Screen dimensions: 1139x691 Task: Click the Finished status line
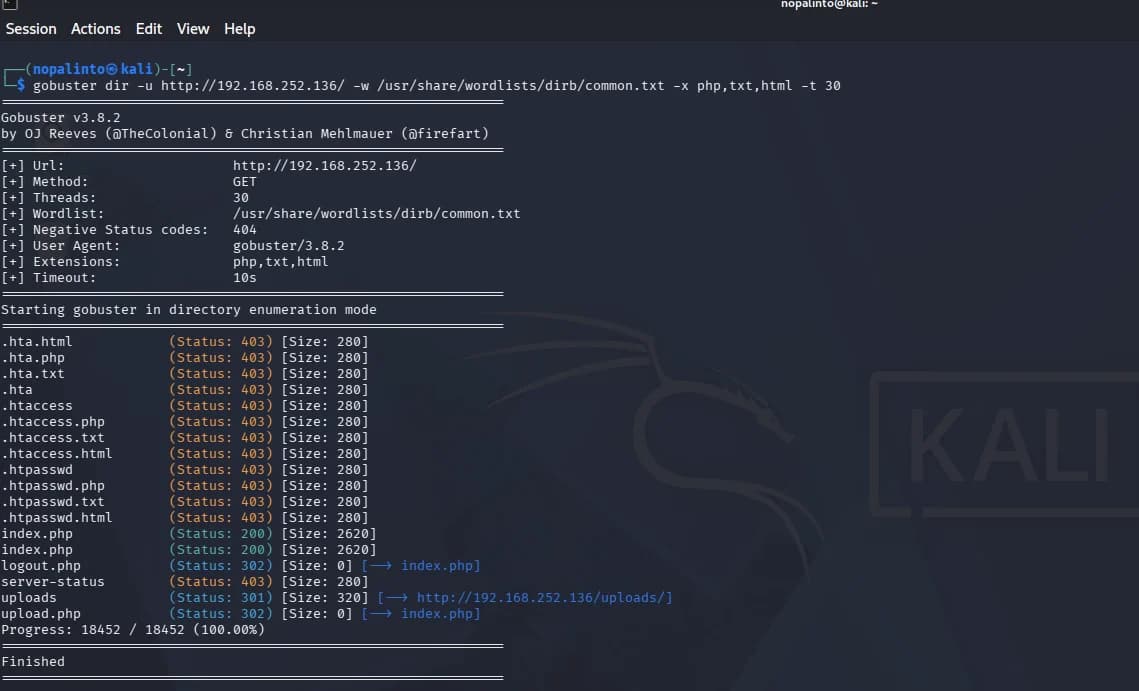[x=33, y=662]
